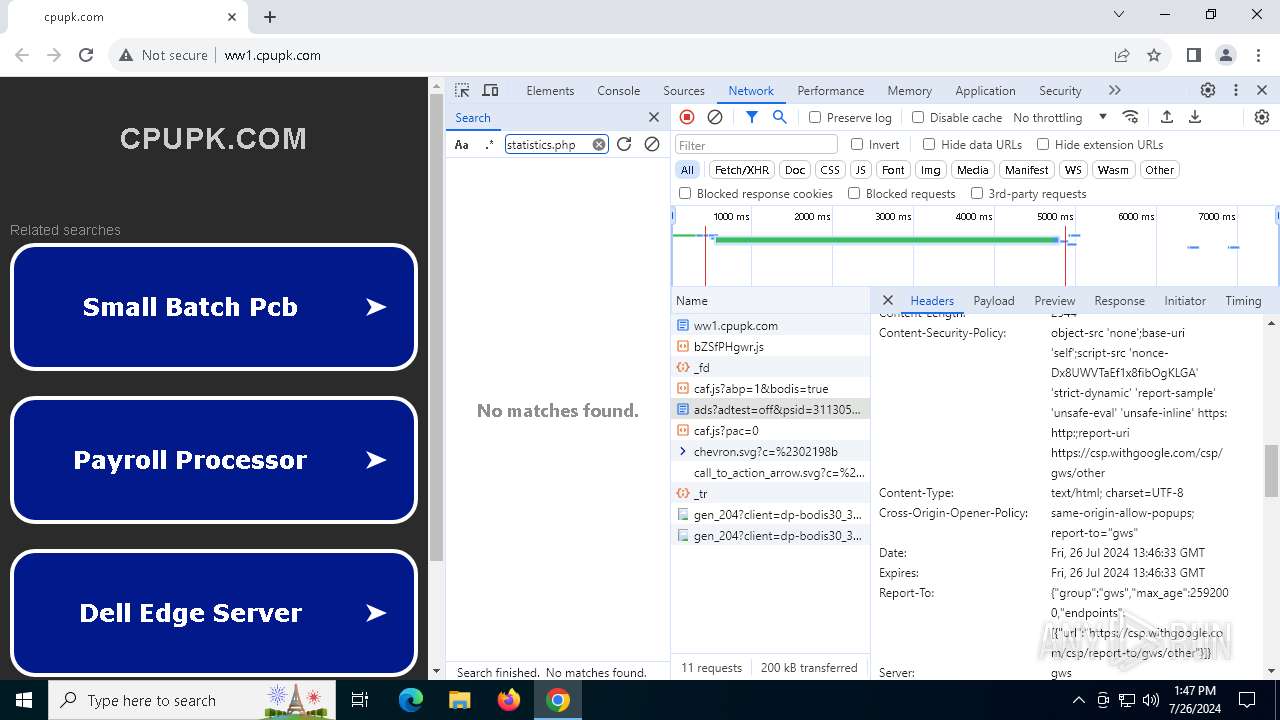Select the ww1.cpupk.com request row
1280x720 pixels.
(770, 325)
